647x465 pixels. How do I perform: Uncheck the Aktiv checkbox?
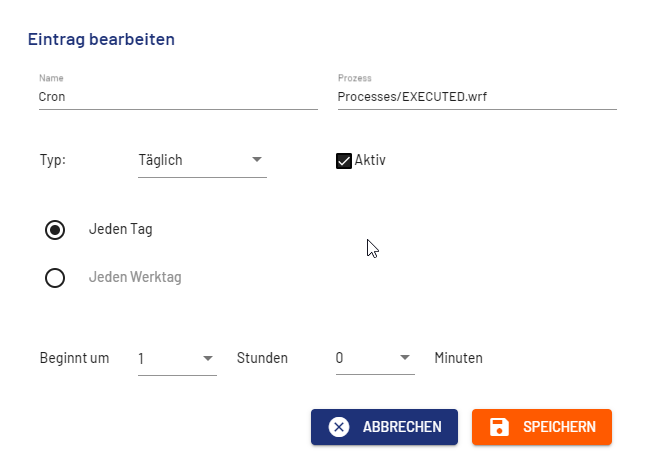click(x=344, y=160)
